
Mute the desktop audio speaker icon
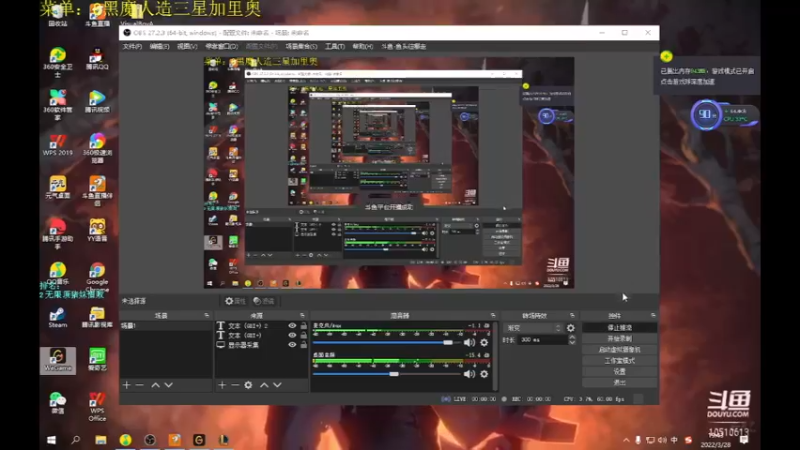(469, 374)
